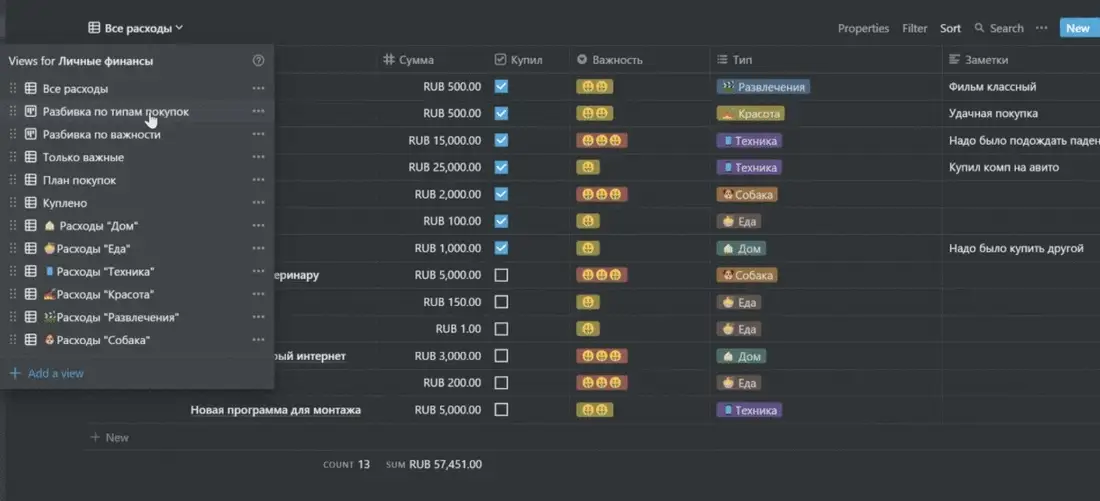
Task: Open the three-dot menu for Все расходы view
Action: point(258,88)
